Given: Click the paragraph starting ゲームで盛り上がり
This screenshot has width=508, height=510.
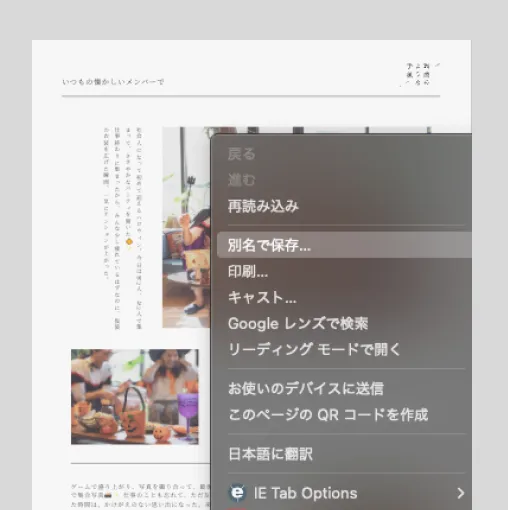Looking at the screenshot, I should pyautogui.click(x=140, y=495).
